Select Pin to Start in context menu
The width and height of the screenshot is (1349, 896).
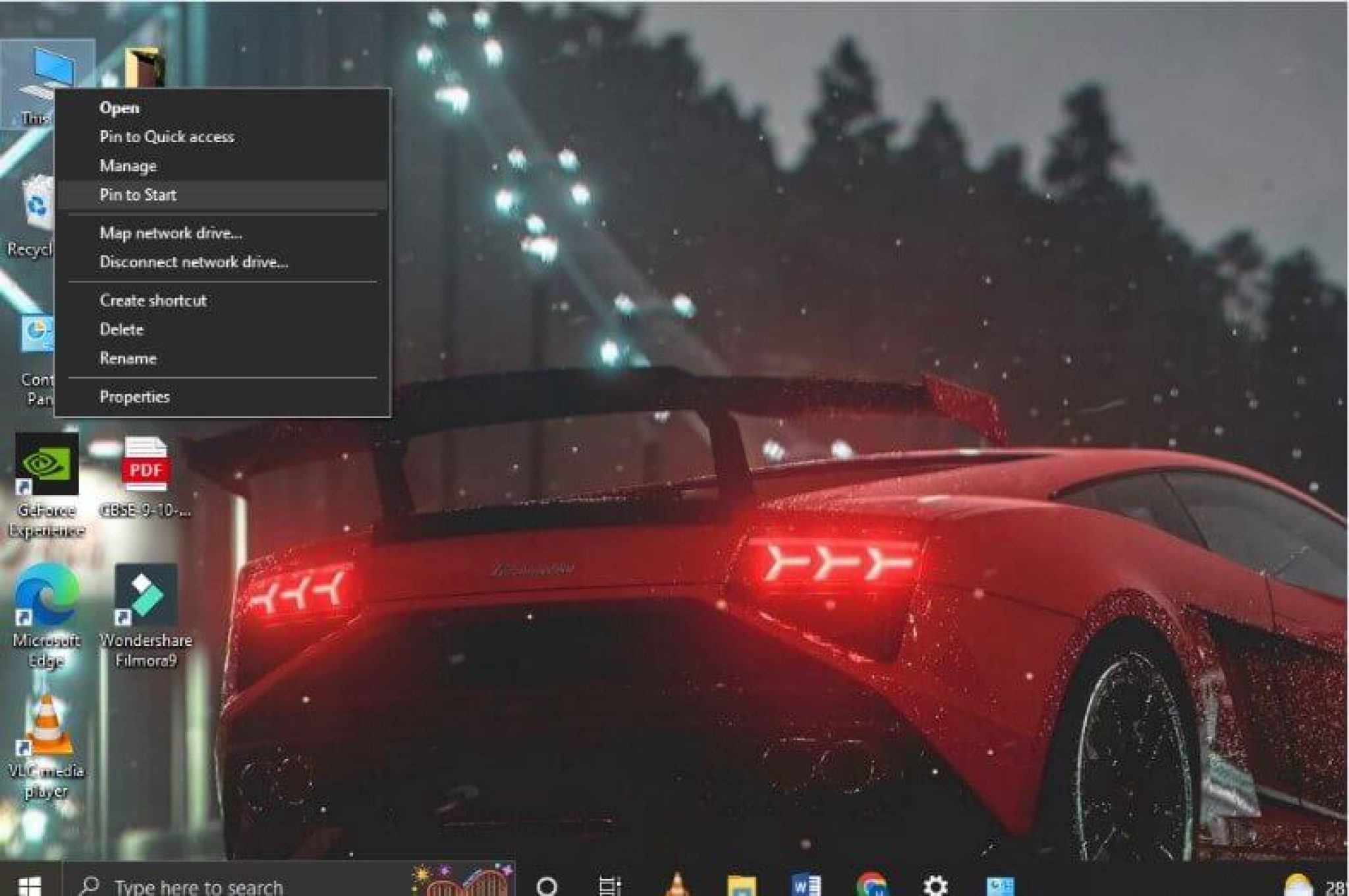tap(138, 194)
